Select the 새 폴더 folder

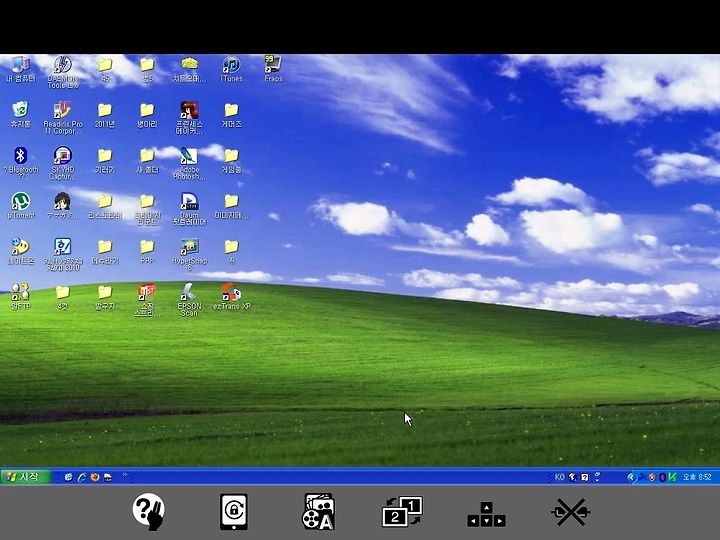pos(147,161)
